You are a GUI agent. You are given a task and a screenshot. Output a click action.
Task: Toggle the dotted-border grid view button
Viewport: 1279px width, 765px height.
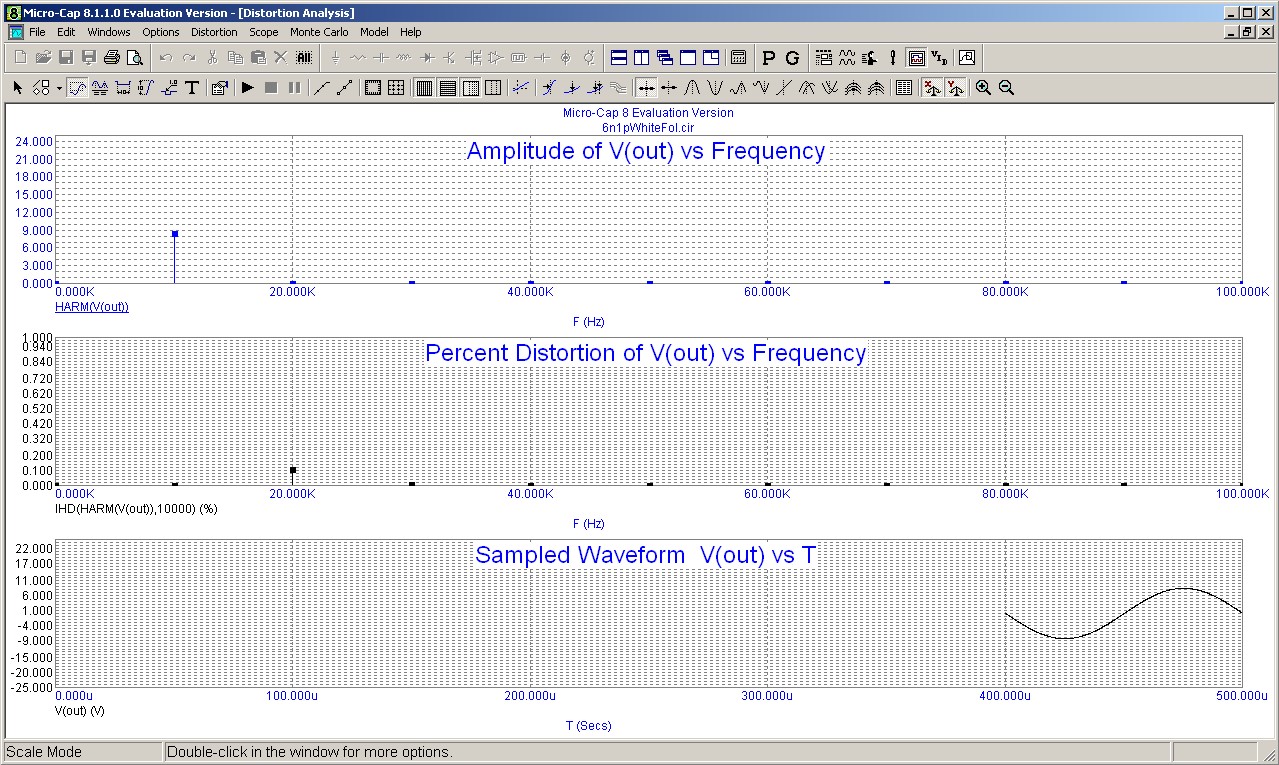click(470, 88)
